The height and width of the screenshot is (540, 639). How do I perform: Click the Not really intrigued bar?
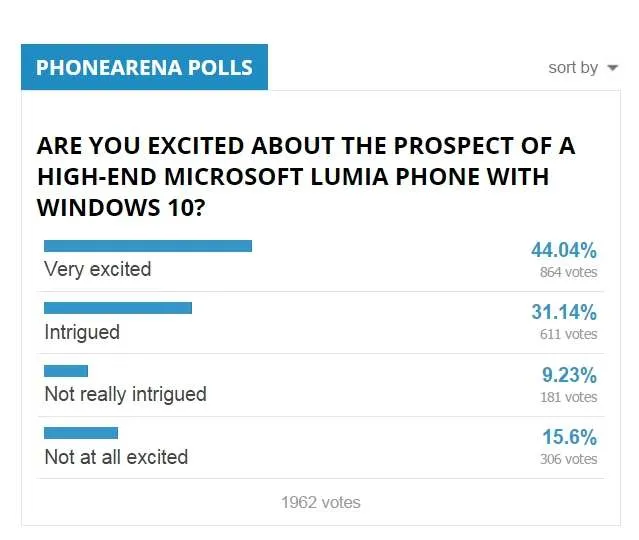click(66, 371)
